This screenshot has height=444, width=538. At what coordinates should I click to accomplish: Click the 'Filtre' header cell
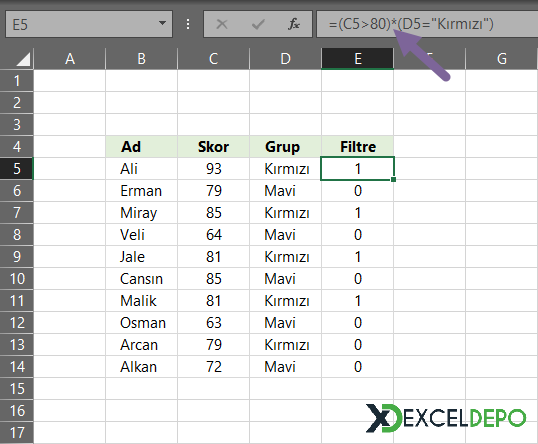tap(358, 147)
